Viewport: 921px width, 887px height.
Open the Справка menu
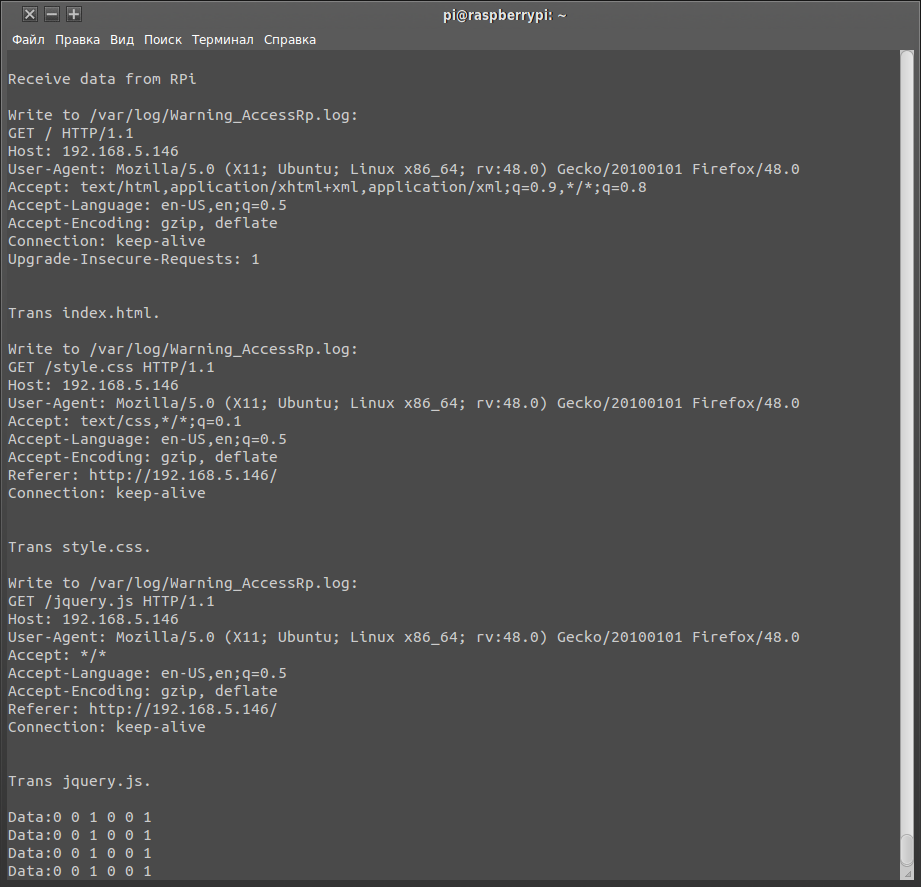pyautogui.click(x=290, y=40)
